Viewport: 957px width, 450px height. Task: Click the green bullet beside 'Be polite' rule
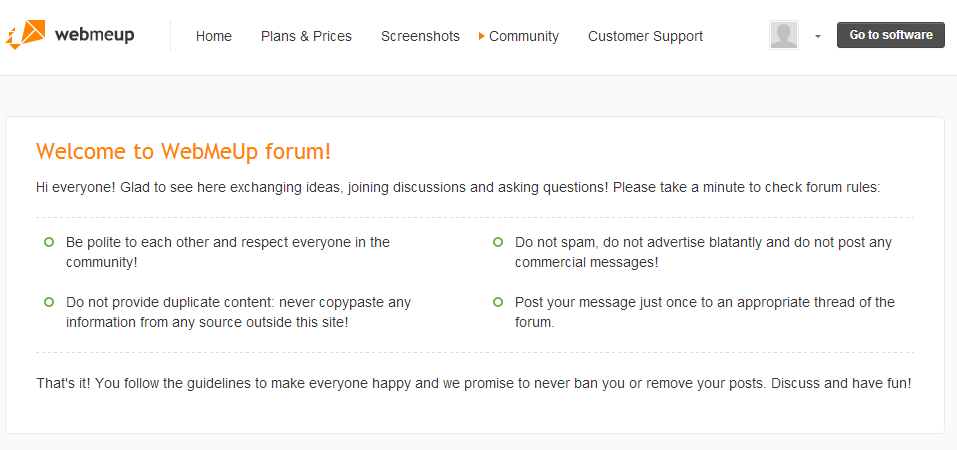point(49,242)
